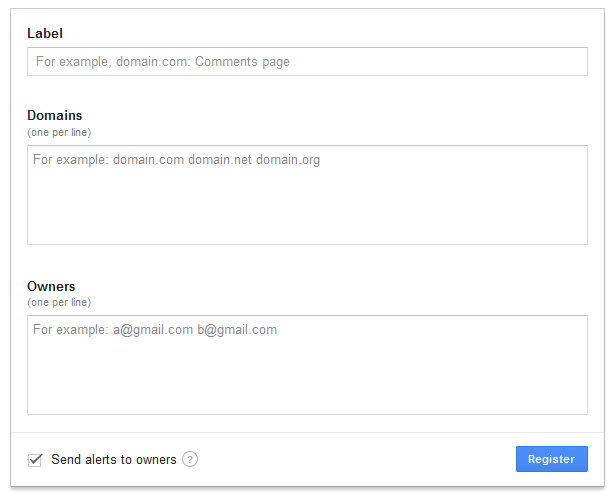Screen dimensions: 615x496
Task: Click the help icon beside Send alerts
Action: 190,460
